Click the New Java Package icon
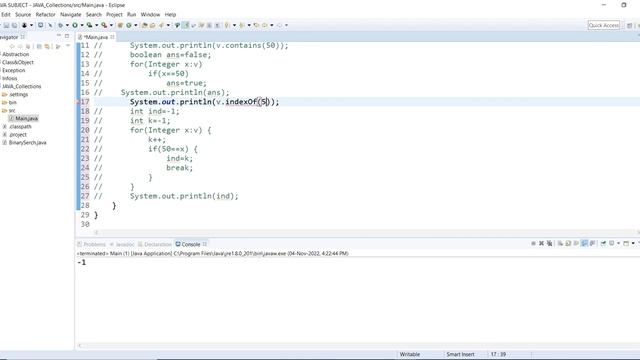 pos(120,25)
